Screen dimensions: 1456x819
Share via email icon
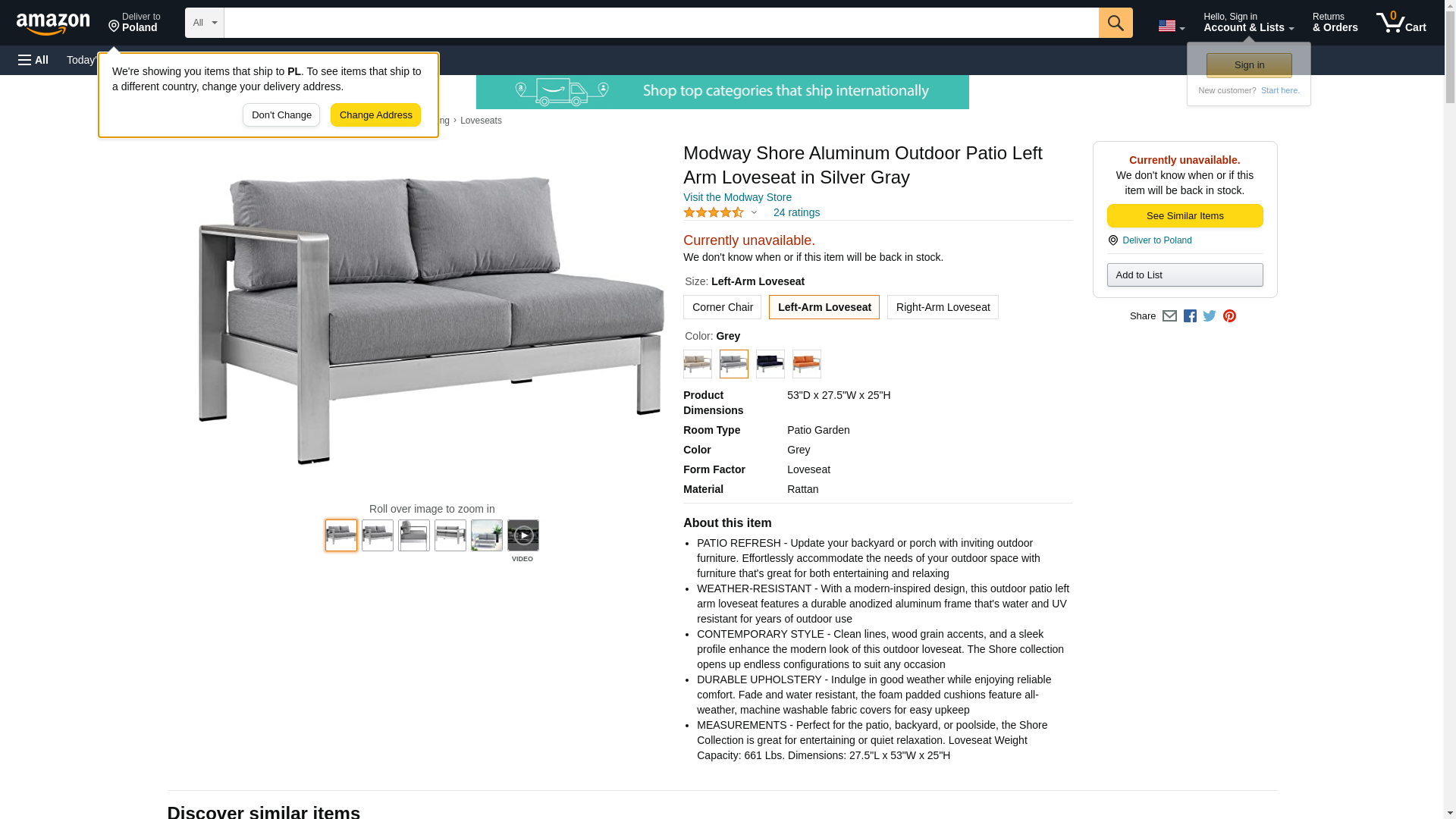tap(1169, 316)
